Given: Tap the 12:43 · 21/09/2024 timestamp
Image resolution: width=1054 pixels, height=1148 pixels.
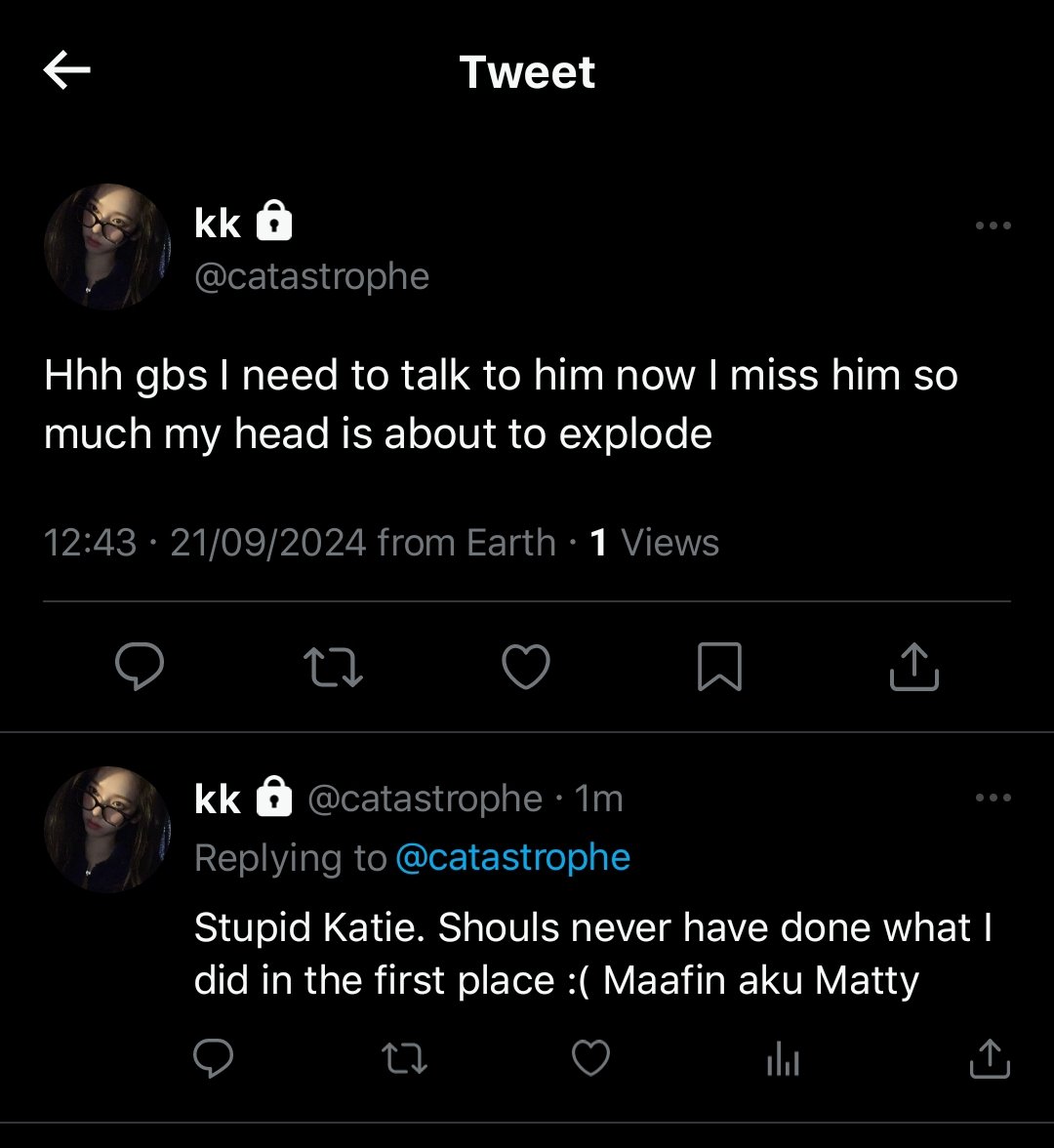Looking at the screenshot, I should click(x=205, y=543).
